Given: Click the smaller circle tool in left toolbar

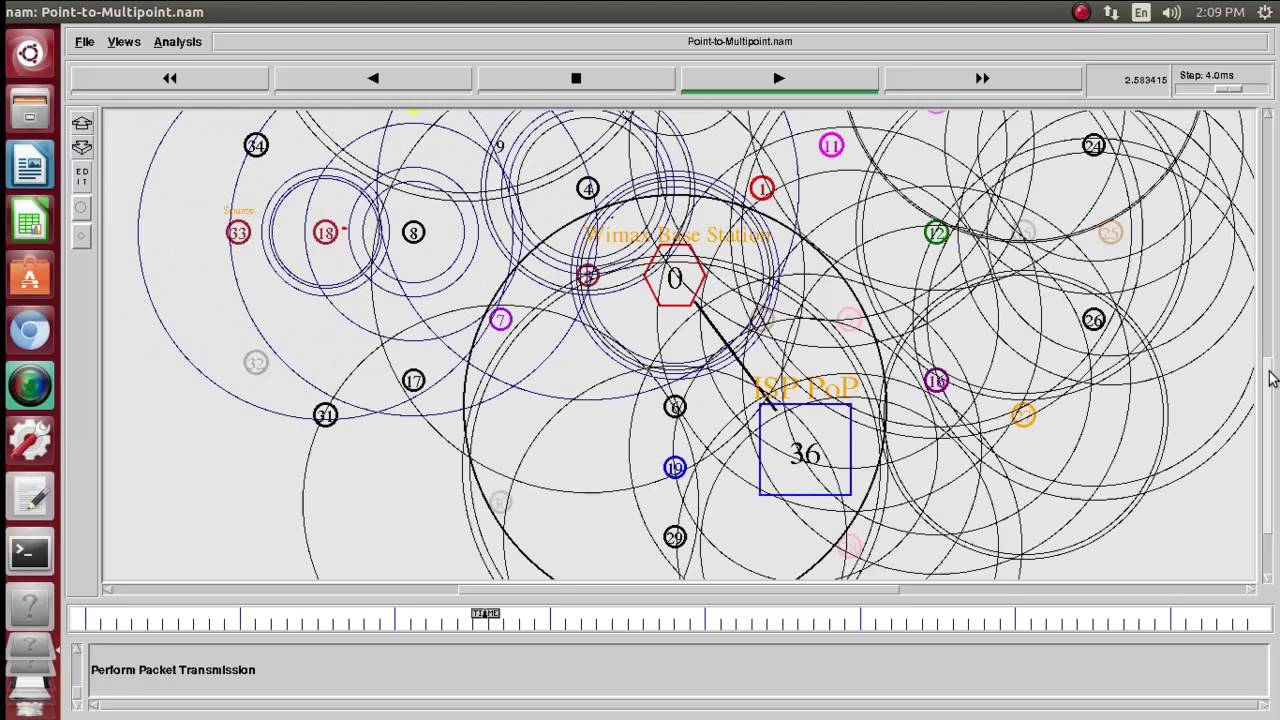Looking at the screenshot, I should (x=82, y=237).
